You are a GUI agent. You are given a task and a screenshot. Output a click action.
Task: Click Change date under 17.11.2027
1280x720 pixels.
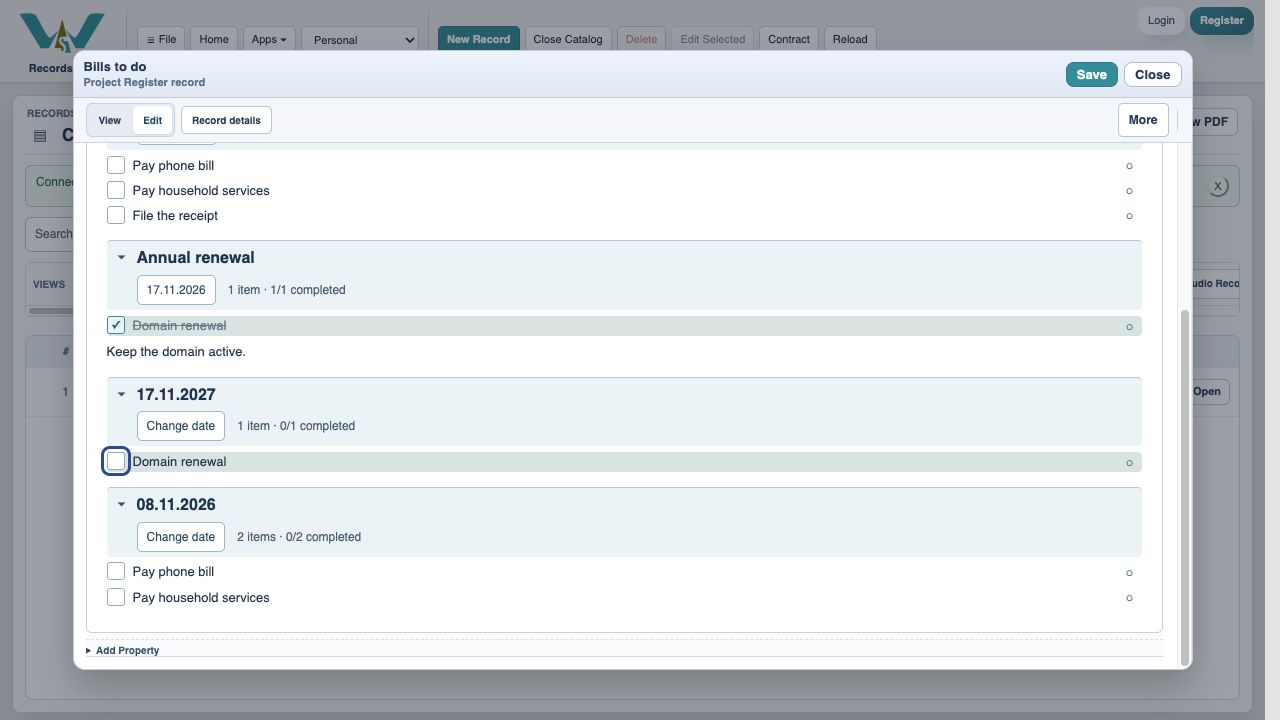point(181,426)
